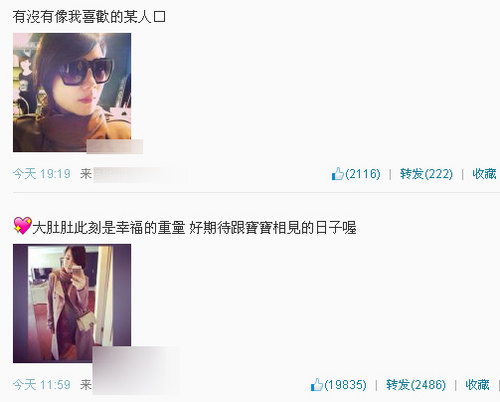
Task: Open the 今天 19:19 timestamp link
Action: tap(42, 174)
